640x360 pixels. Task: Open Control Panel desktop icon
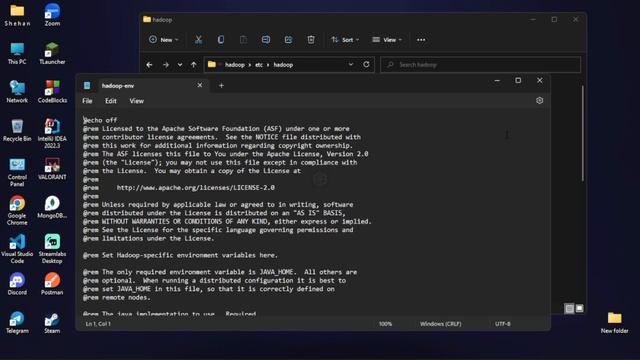click(x=17, y=172)
